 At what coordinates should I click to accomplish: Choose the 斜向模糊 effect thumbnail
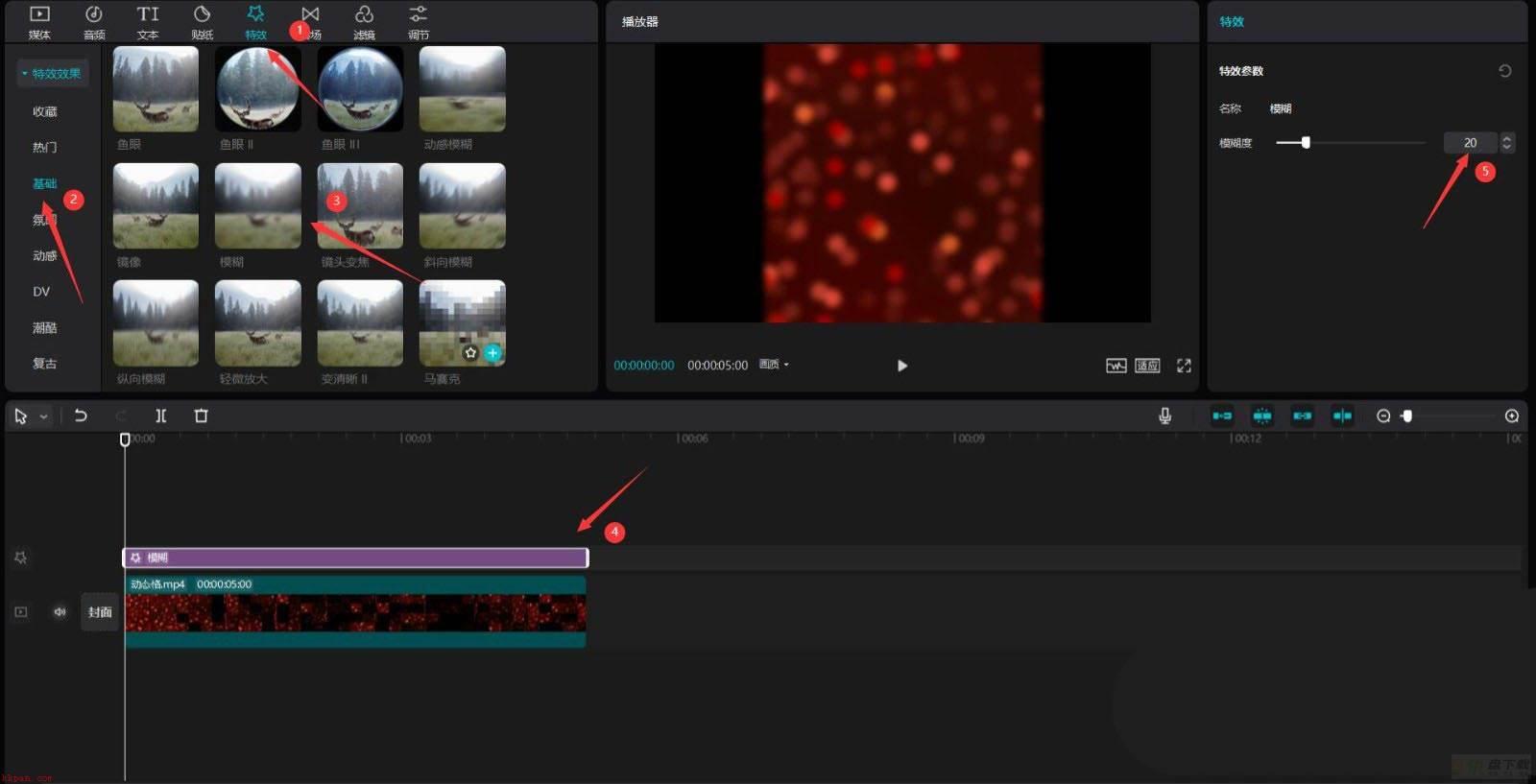pos(462,206)
